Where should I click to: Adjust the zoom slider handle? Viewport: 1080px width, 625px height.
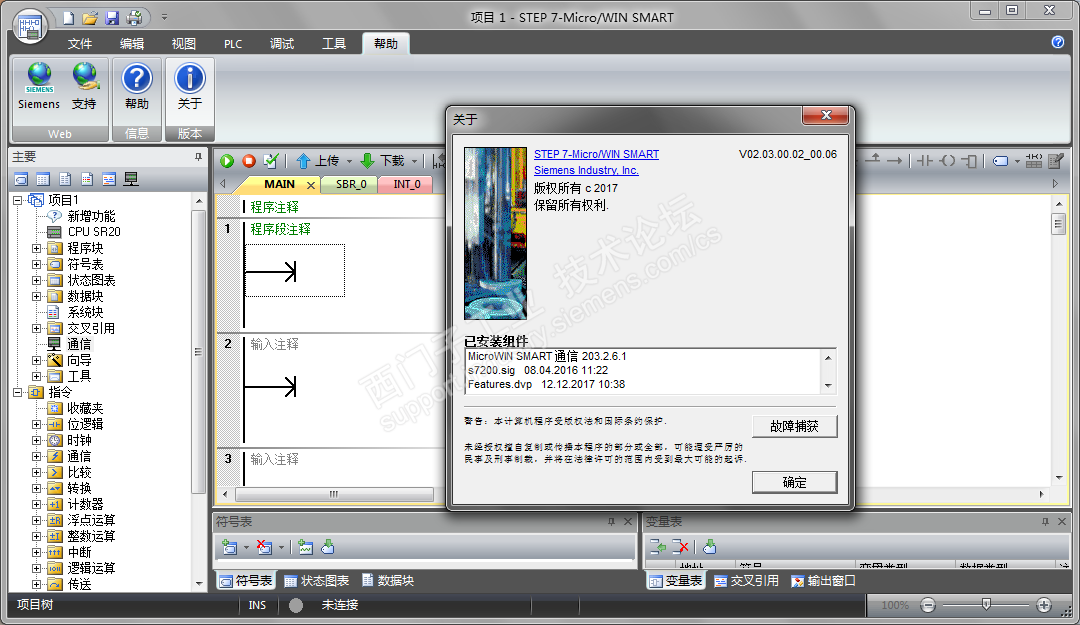986,604
